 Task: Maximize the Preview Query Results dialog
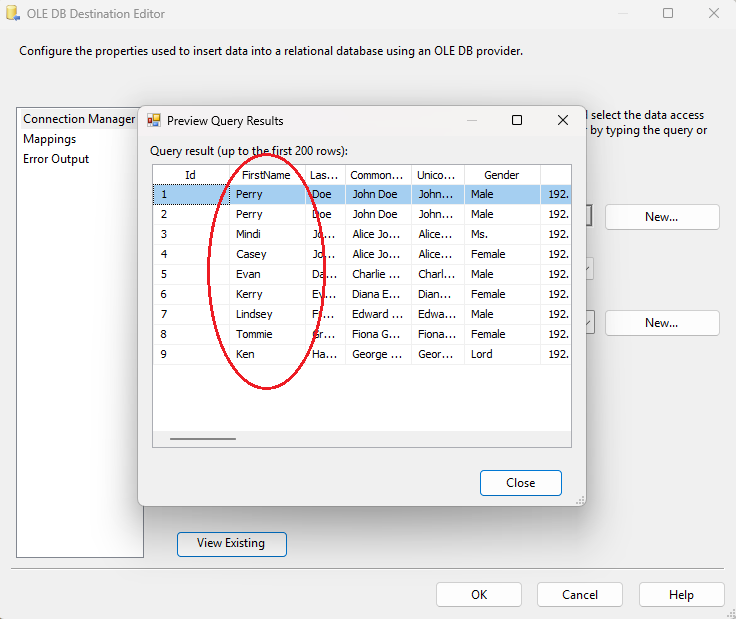click(517, 120)
